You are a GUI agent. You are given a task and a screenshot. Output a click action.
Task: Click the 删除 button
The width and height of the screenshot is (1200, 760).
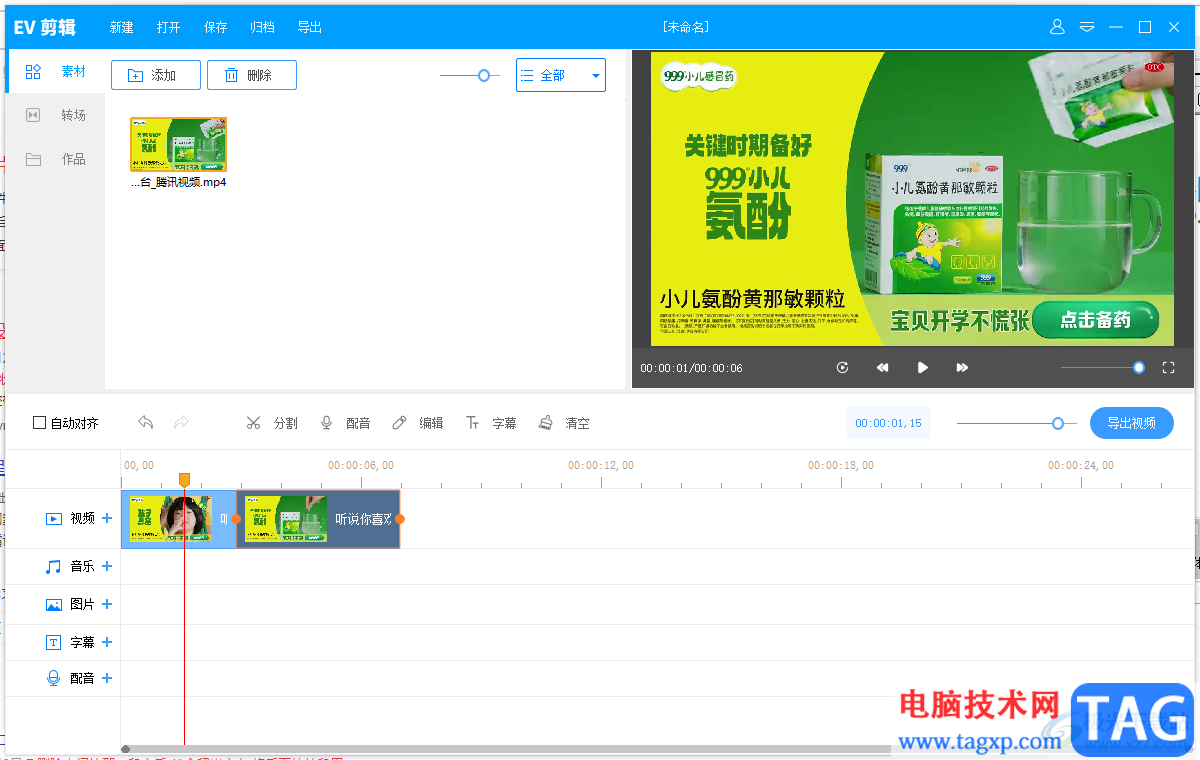(x=252, y=75)
